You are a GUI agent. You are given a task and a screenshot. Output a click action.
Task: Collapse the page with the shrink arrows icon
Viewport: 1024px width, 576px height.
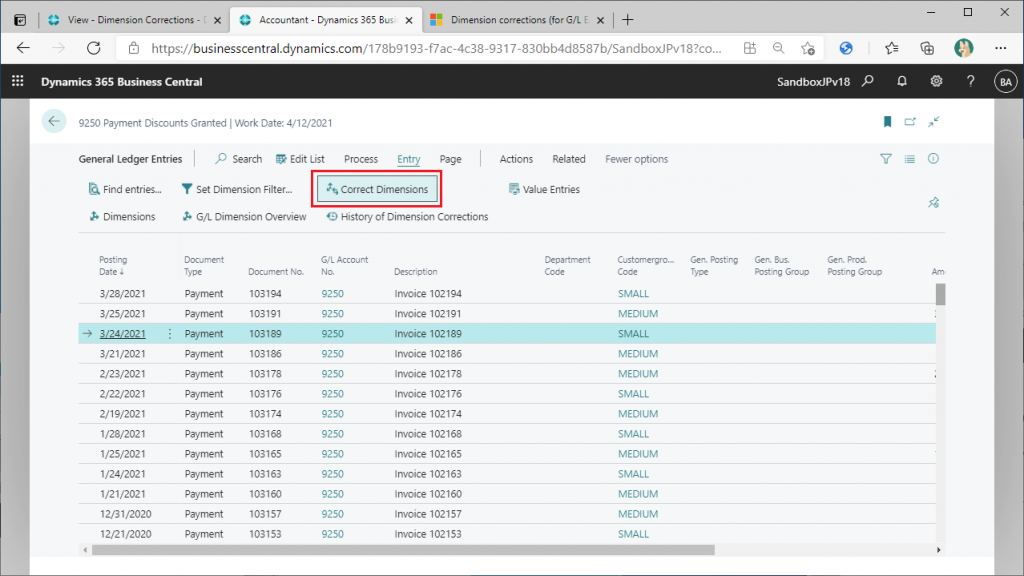[x=934, y=121]
